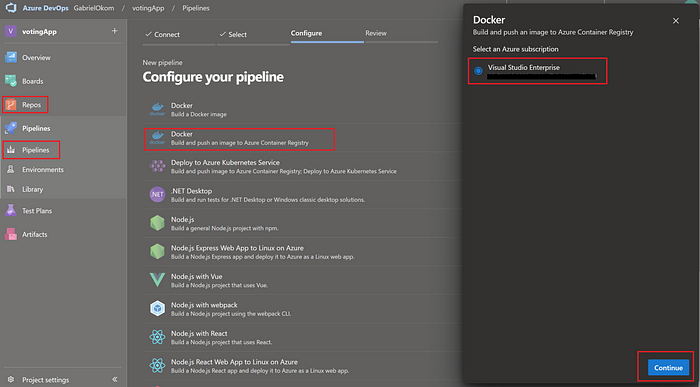Click the .NET Desktop icon
This screenshot has width=700, height=387.
click(x=157, y=195)
